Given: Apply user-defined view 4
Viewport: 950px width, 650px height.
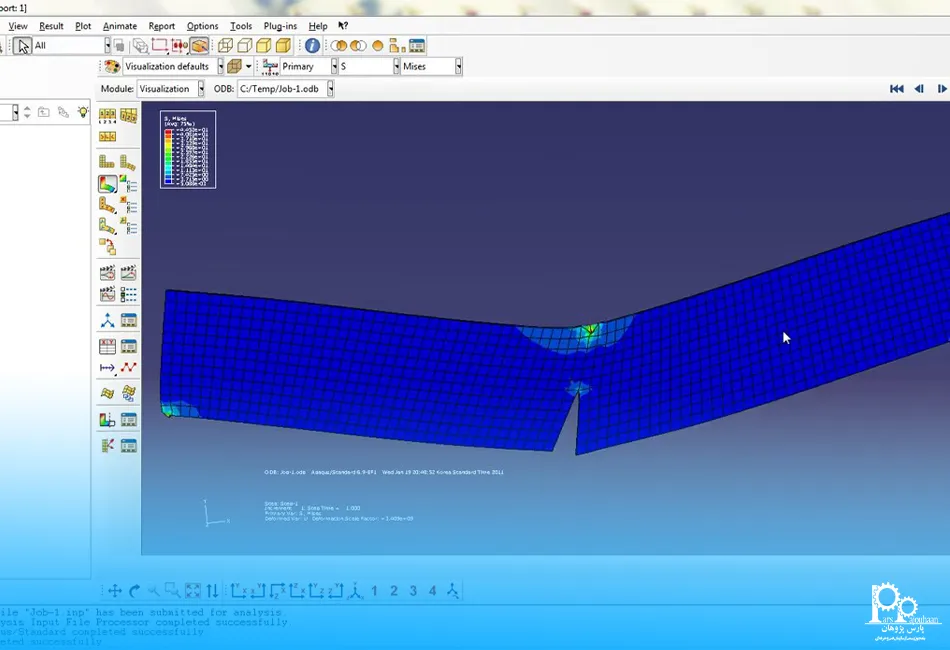Looking at the screenshot, I should (x=433, y=591).
